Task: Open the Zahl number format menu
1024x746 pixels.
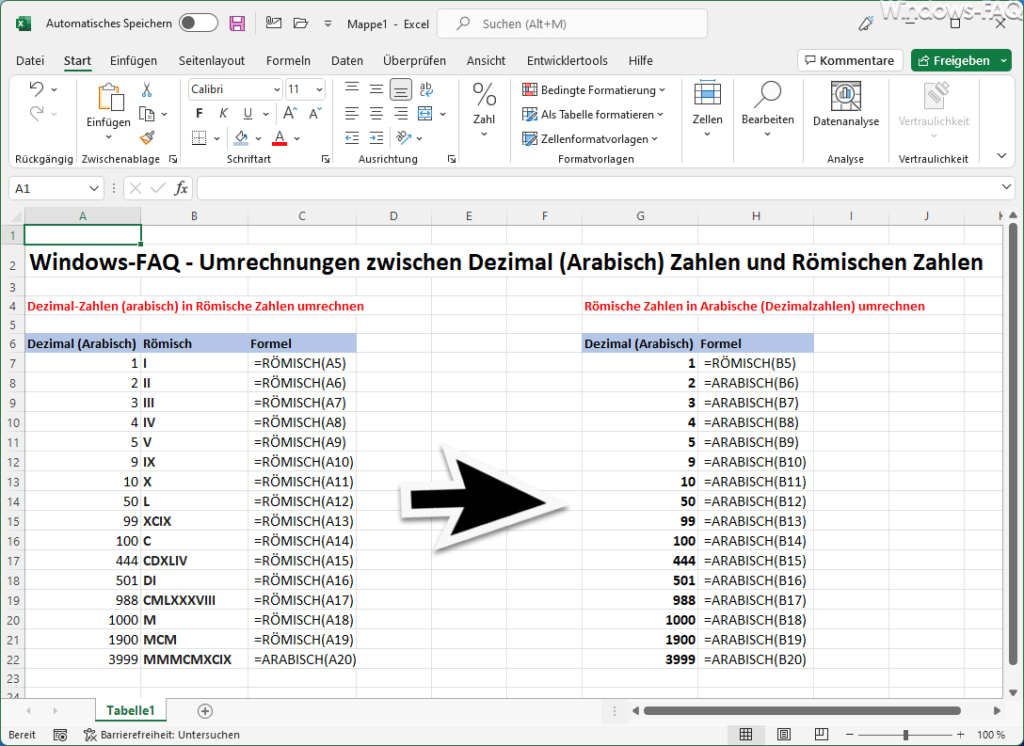Action: pos(484,109)
